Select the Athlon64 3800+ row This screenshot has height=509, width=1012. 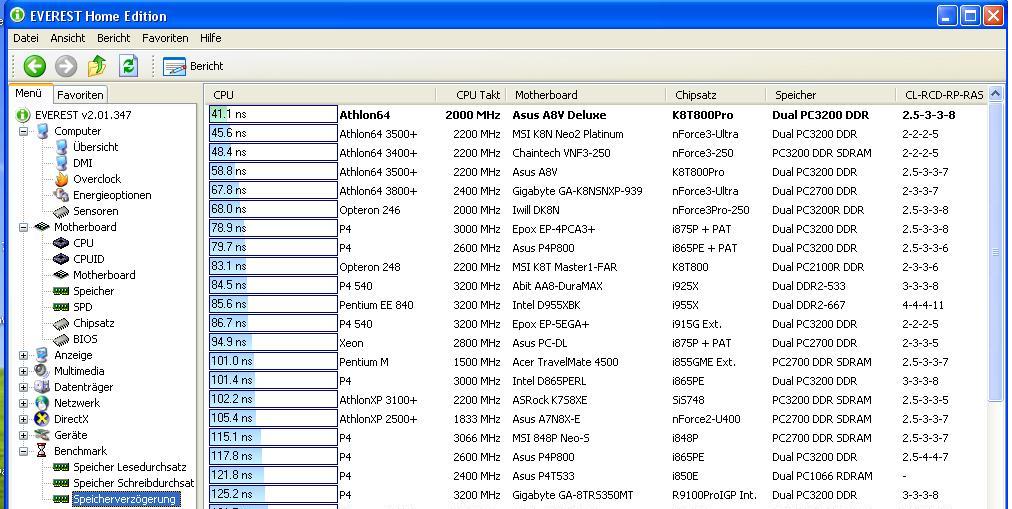click(x=598, y=191)
